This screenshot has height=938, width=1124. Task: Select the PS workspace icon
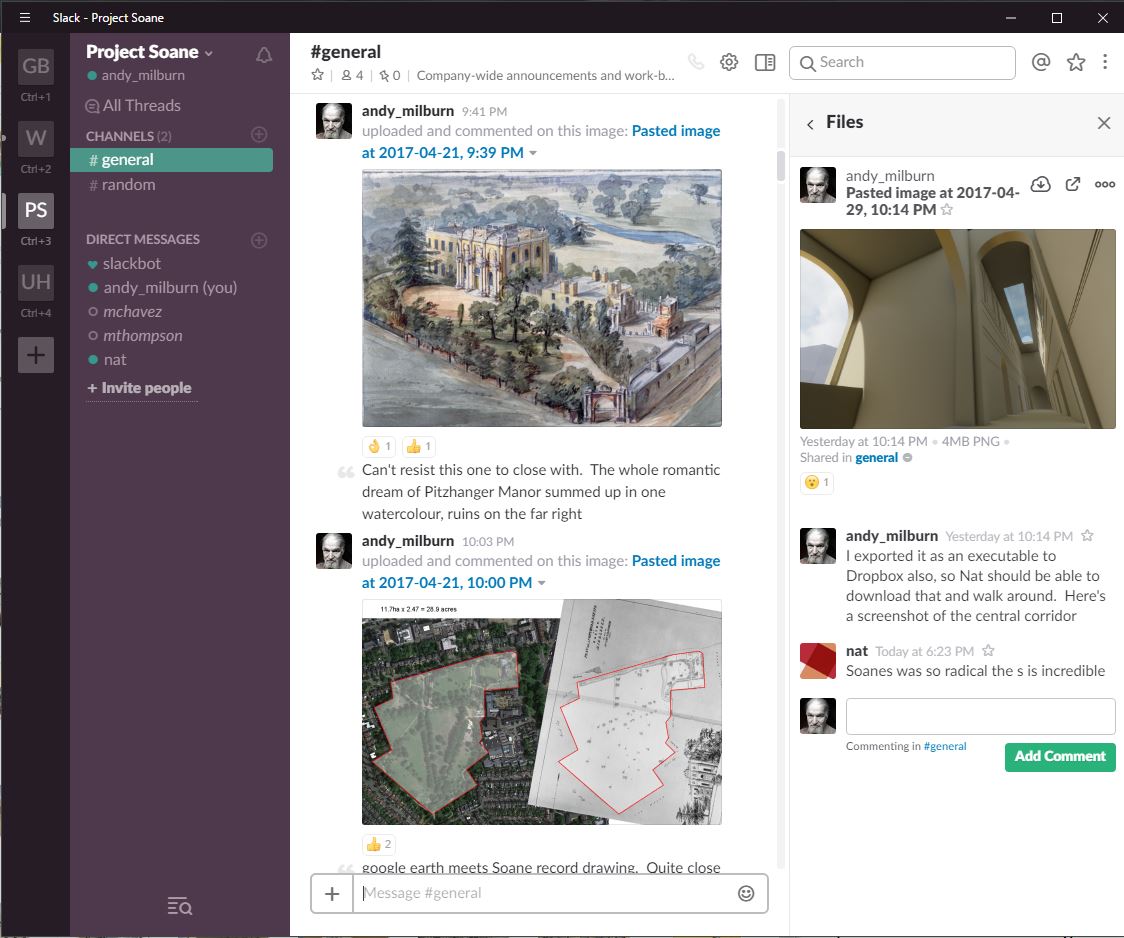(36, 210)
